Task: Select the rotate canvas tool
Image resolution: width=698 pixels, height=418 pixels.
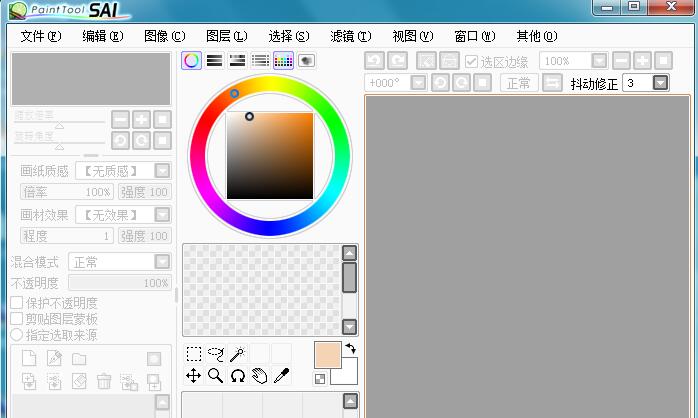Action: pyautogui.click(x=237, y=376)
